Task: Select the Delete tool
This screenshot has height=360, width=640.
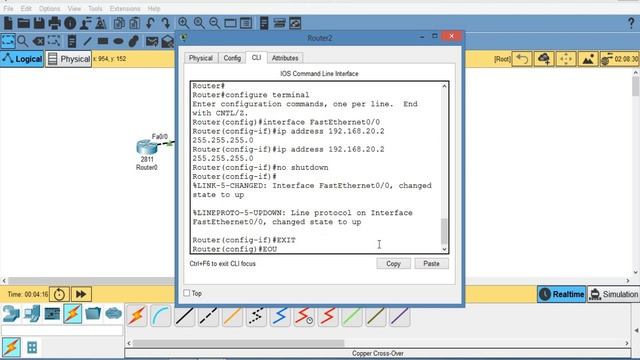Action: pyautogui.click(x=38, y=41)
